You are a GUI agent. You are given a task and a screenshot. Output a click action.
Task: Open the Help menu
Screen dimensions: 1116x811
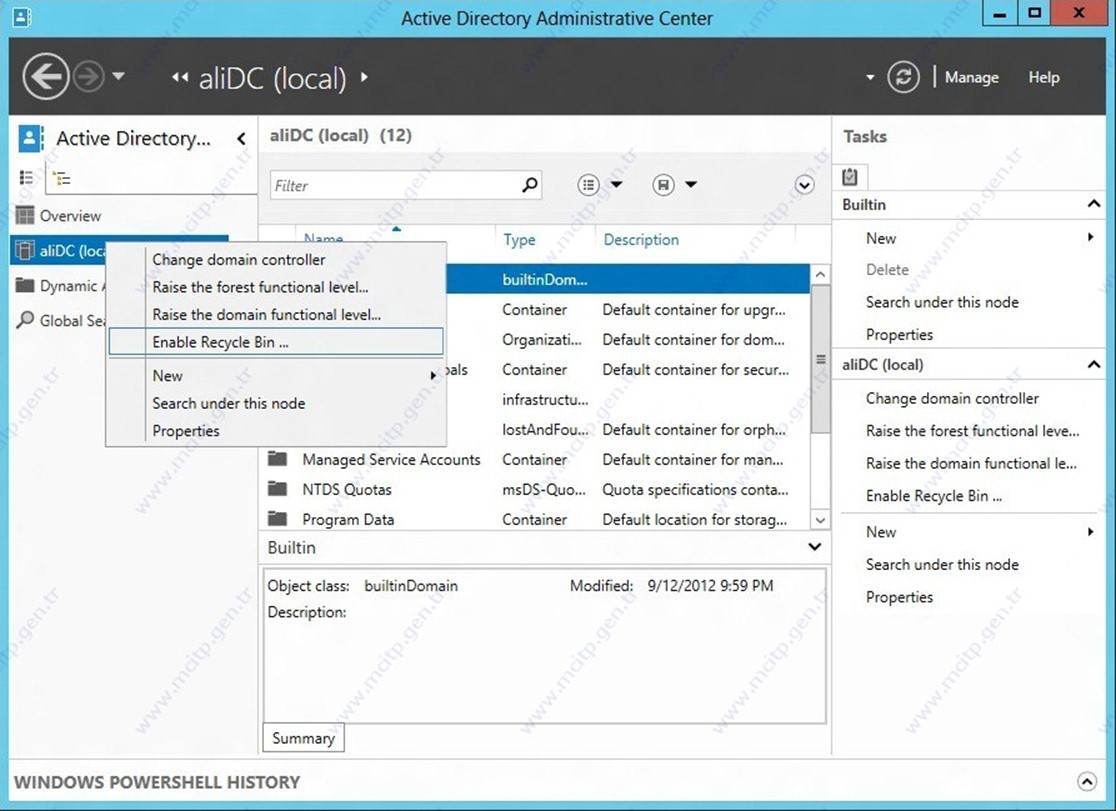1043,77
